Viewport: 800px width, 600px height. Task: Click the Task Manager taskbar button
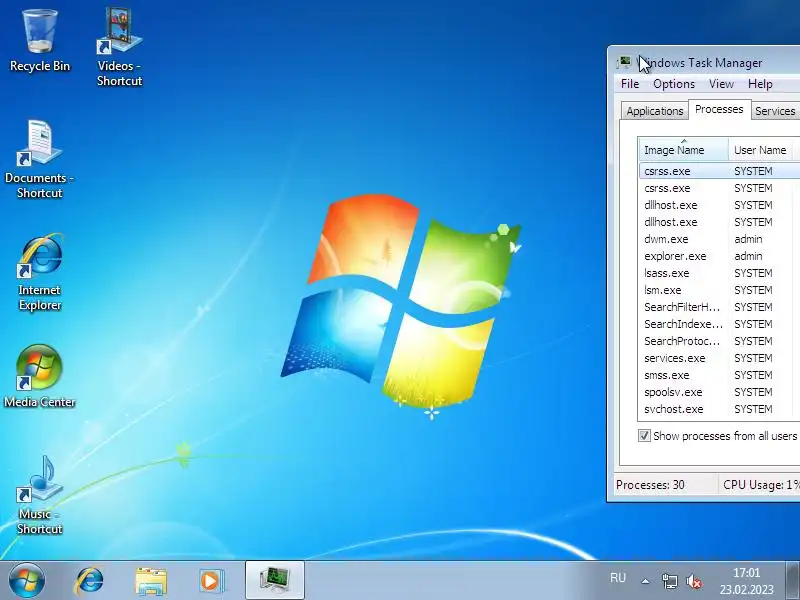[274, 580]
